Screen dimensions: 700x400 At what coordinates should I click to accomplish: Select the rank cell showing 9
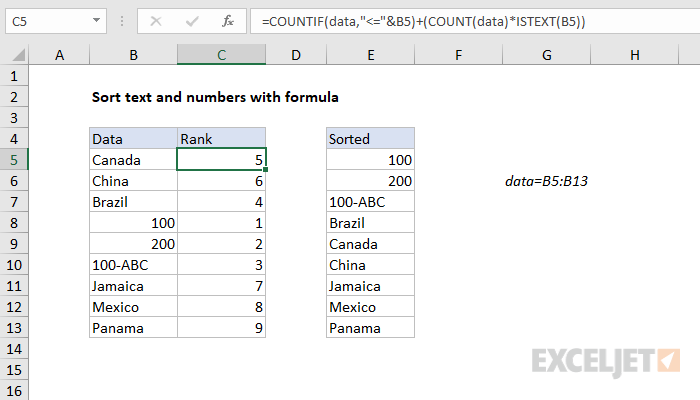(221, 328)
